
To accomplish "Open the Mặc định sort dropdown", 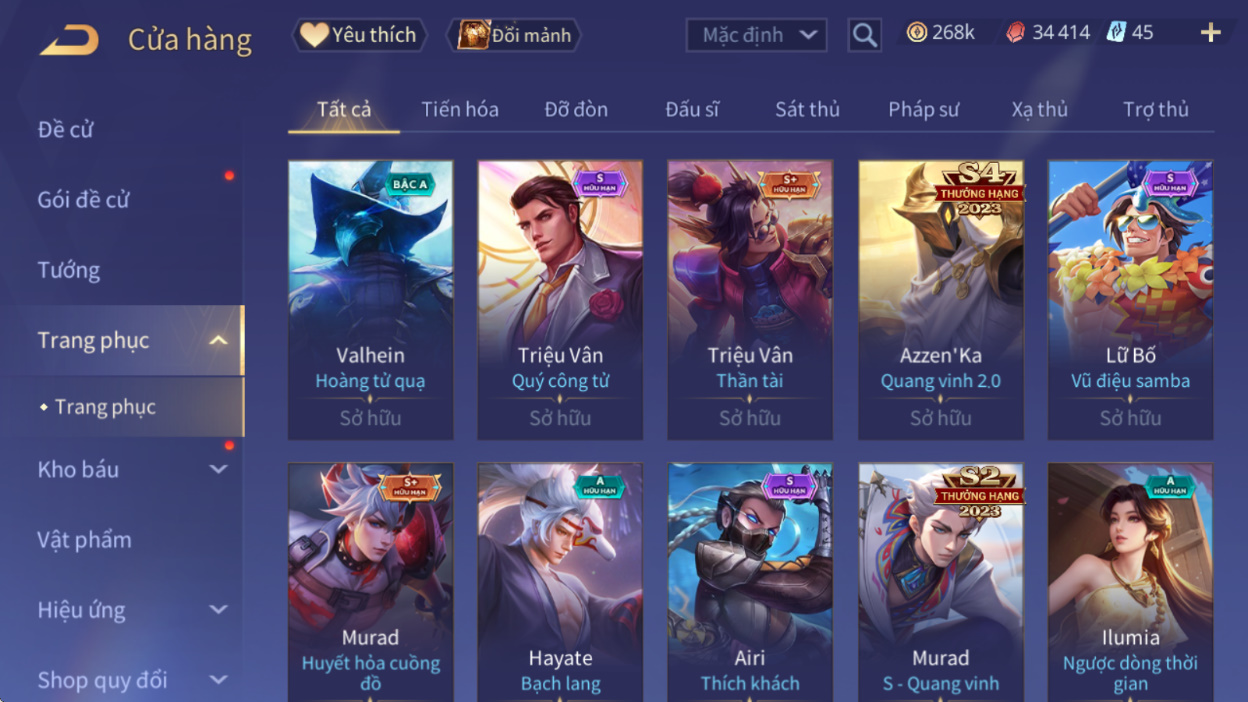I will (756, 35).
